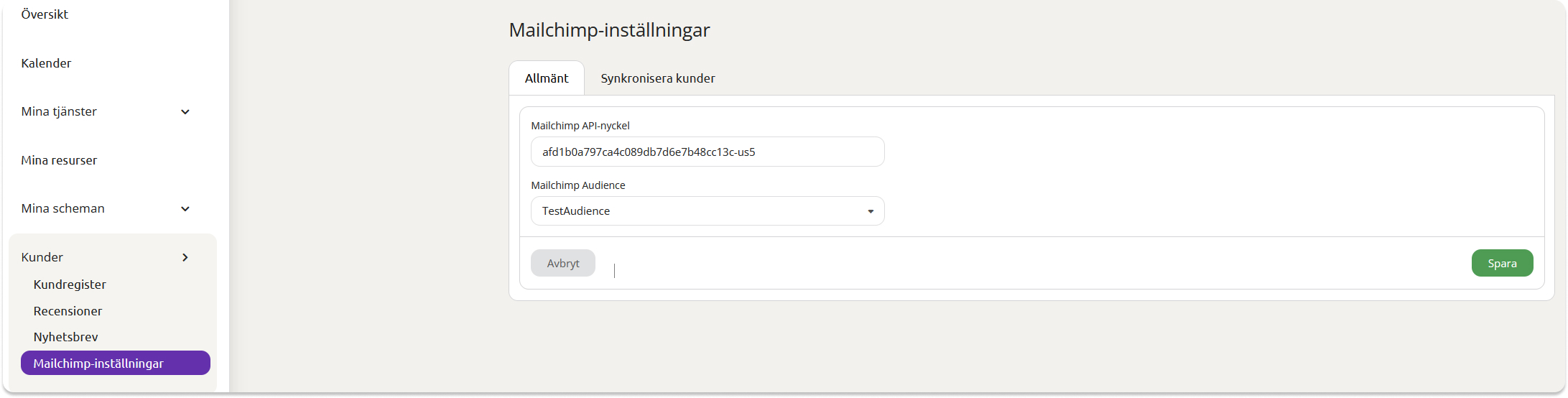Open Nyhetsbrev submenu link
The image size is (1568, 398).
pos(65,337)
